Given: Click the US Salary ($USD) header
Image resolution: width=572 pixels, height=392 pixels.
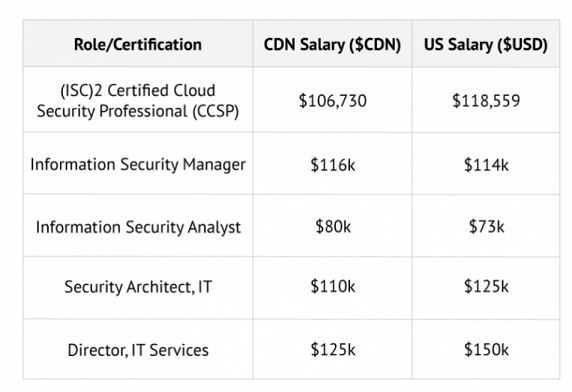Looking at the screenshot, I should [486, 44].
